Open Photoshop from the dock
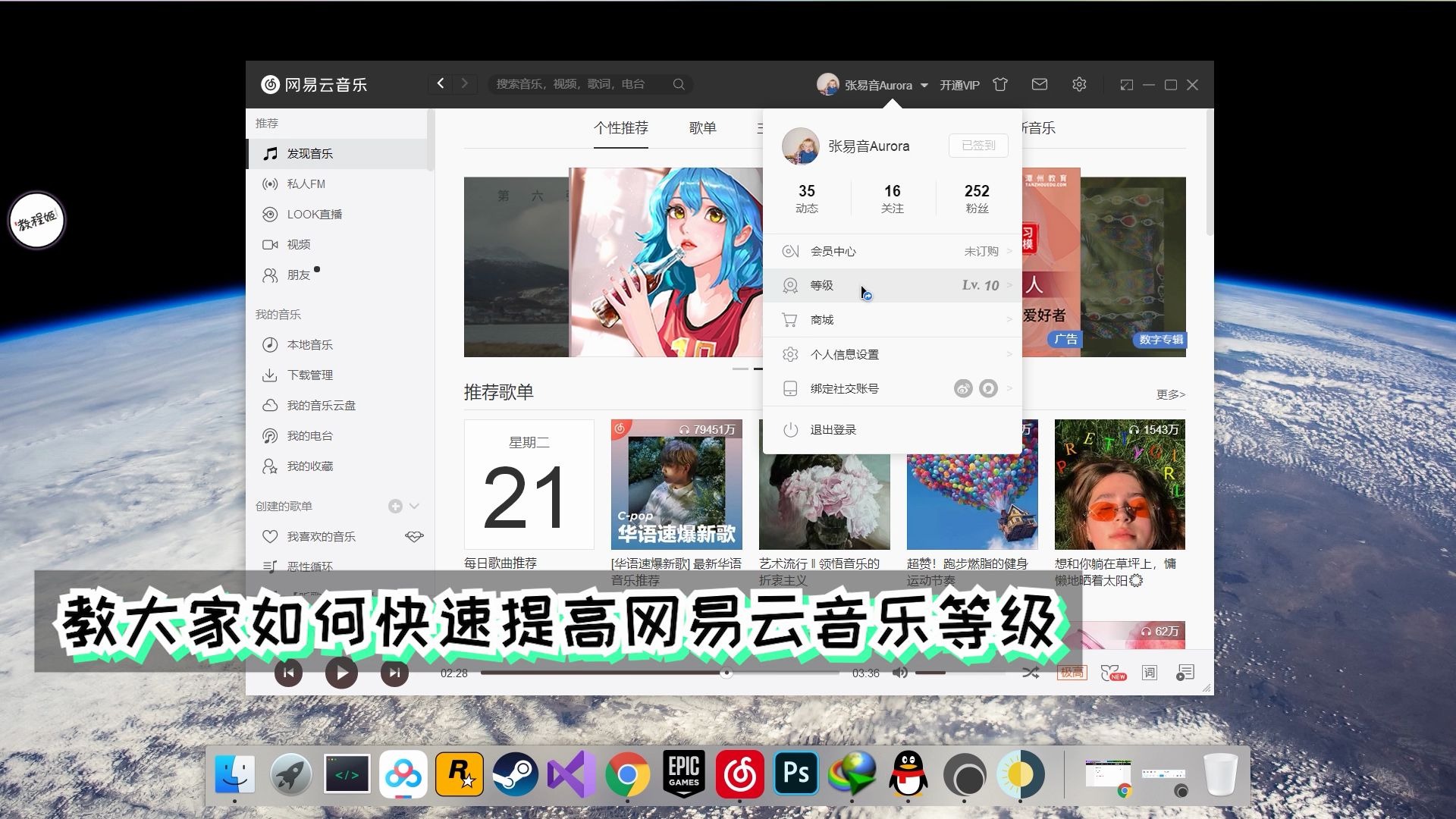This screenshot has height=819, width=1456. pos(796,774)
